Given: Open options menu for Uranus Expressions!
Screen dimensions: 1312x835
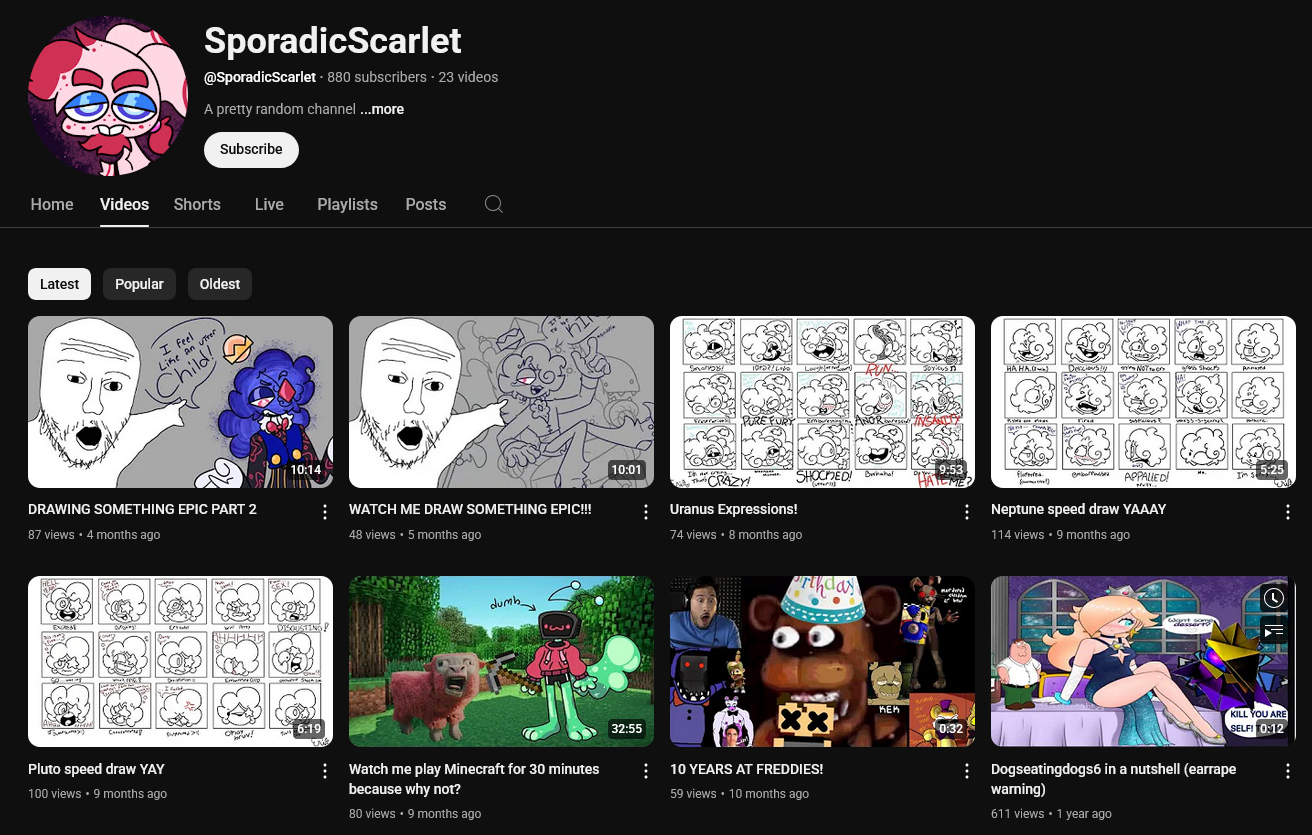Looking at the screenshot, I should tap(967, 512).
